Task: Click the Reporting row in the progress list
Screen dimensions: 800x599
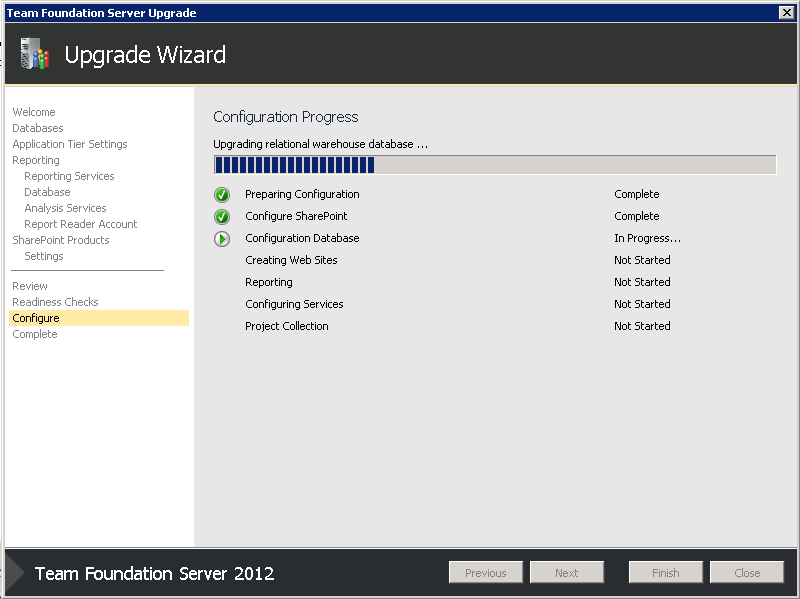Action: 269,282
